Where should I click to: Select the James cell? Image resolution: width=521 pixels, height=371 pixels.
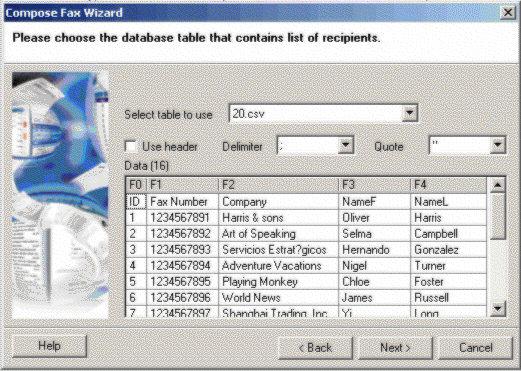click(374, 298)
